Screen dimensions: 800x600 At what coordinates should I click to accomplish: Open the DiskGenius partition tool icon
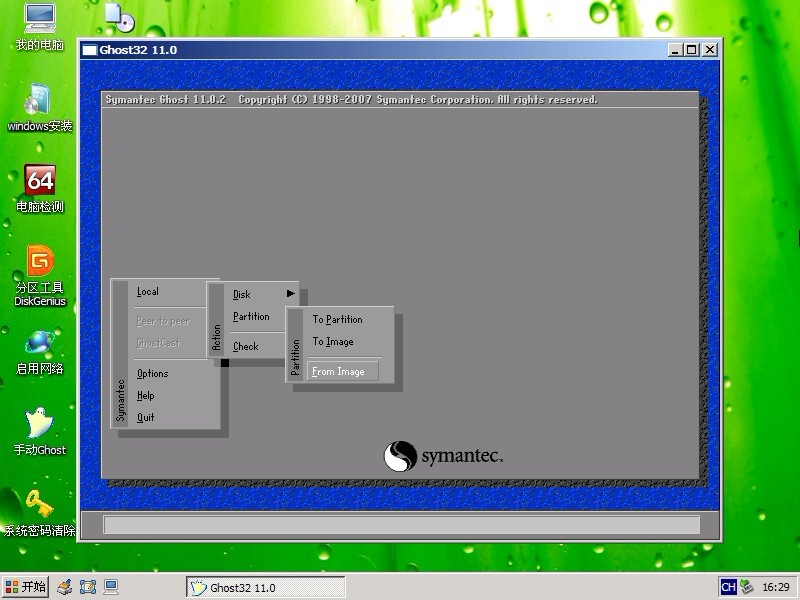point(40,262)
